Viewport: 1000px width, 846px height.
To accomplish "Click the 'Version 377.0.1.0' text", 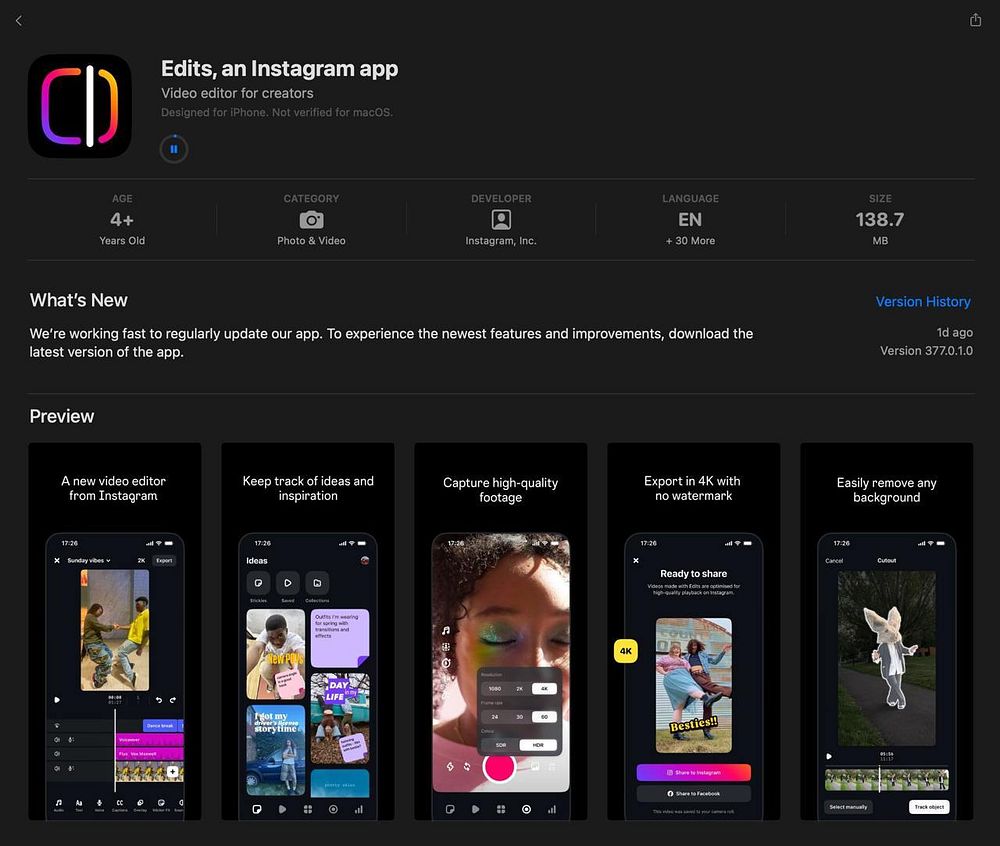I will pyautogui.click(x=926, y=351).
